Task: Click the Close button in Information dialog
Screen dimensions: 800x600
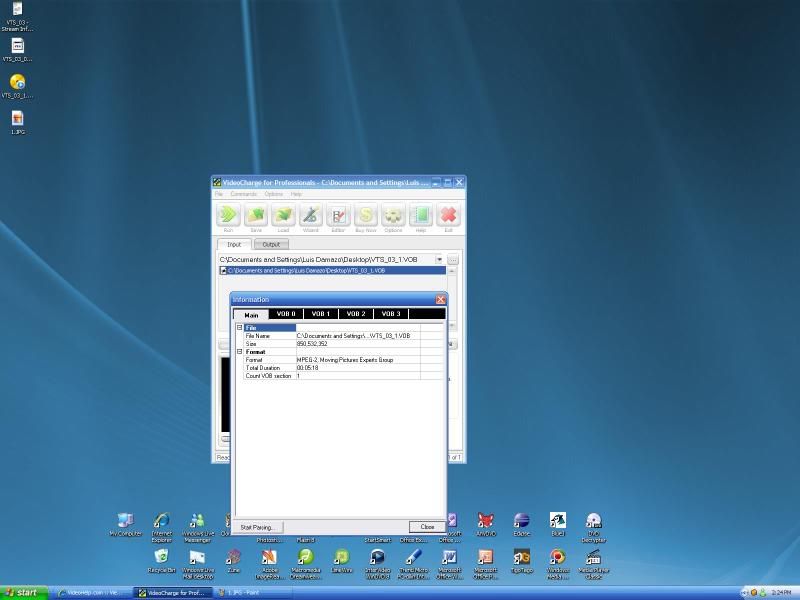Action: [x=427, y=527]
